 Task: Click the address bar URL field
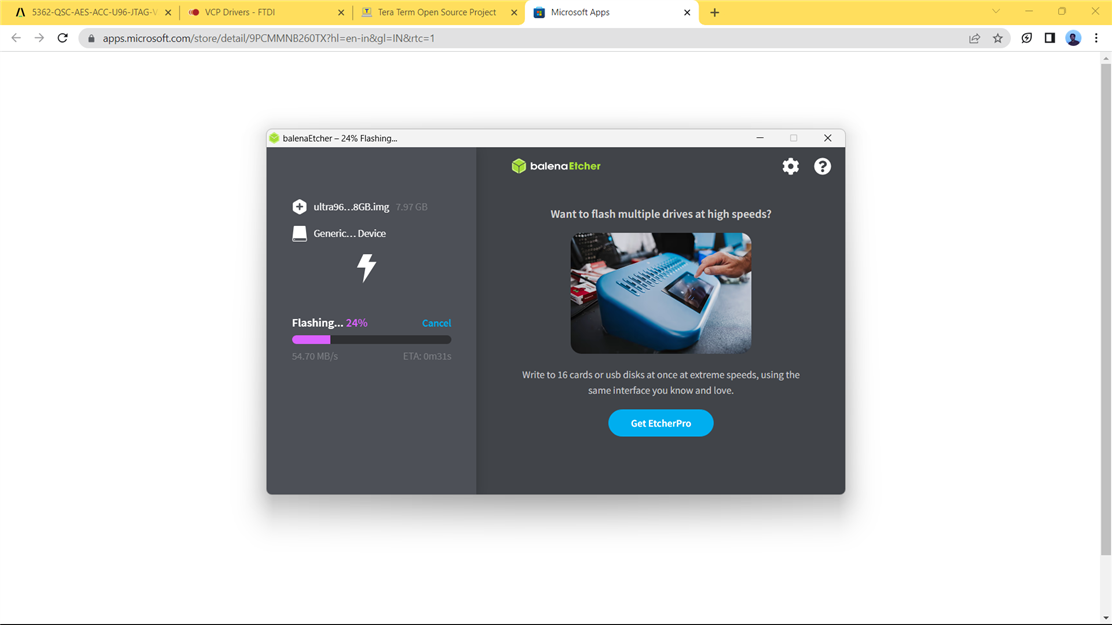(545, 38)
